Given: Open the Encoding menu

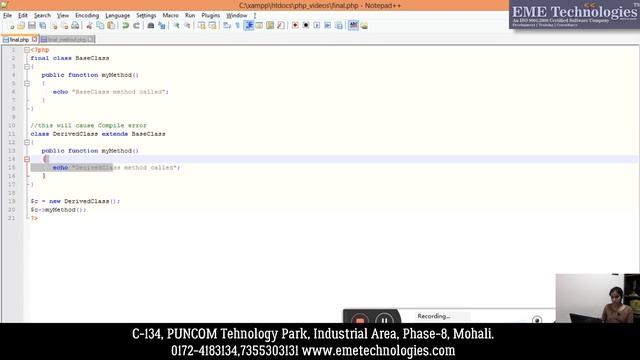Looking at the screenshot, I should [87, 16].
